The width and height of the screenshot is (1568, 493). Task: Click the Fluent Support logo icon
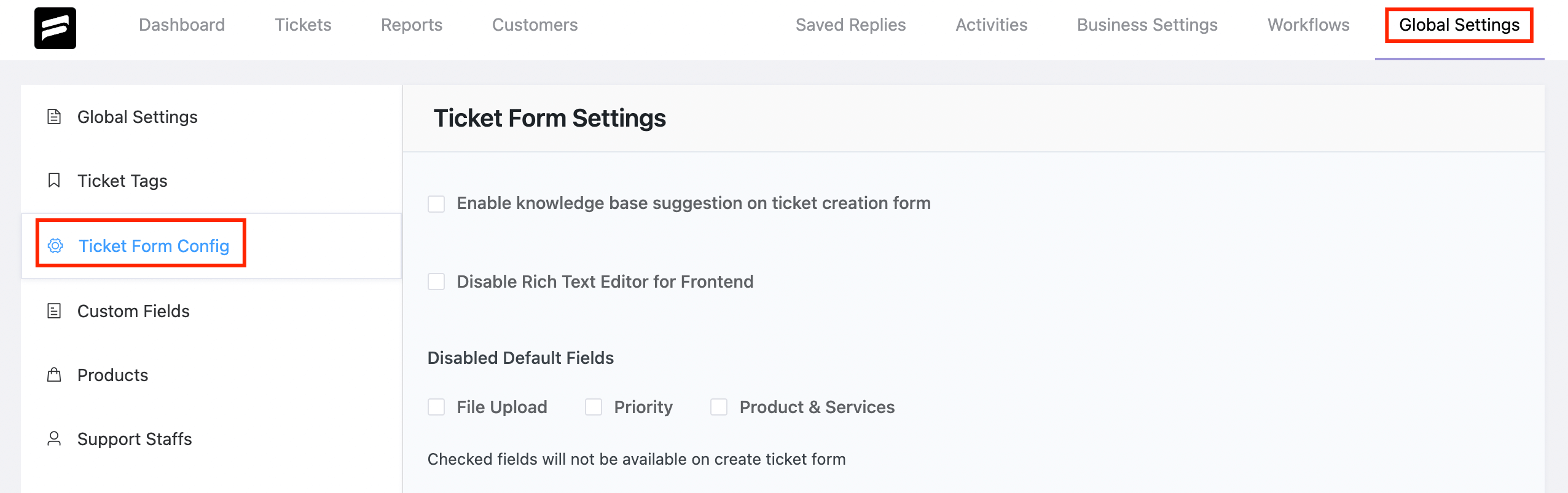click(x=55, y=28)
